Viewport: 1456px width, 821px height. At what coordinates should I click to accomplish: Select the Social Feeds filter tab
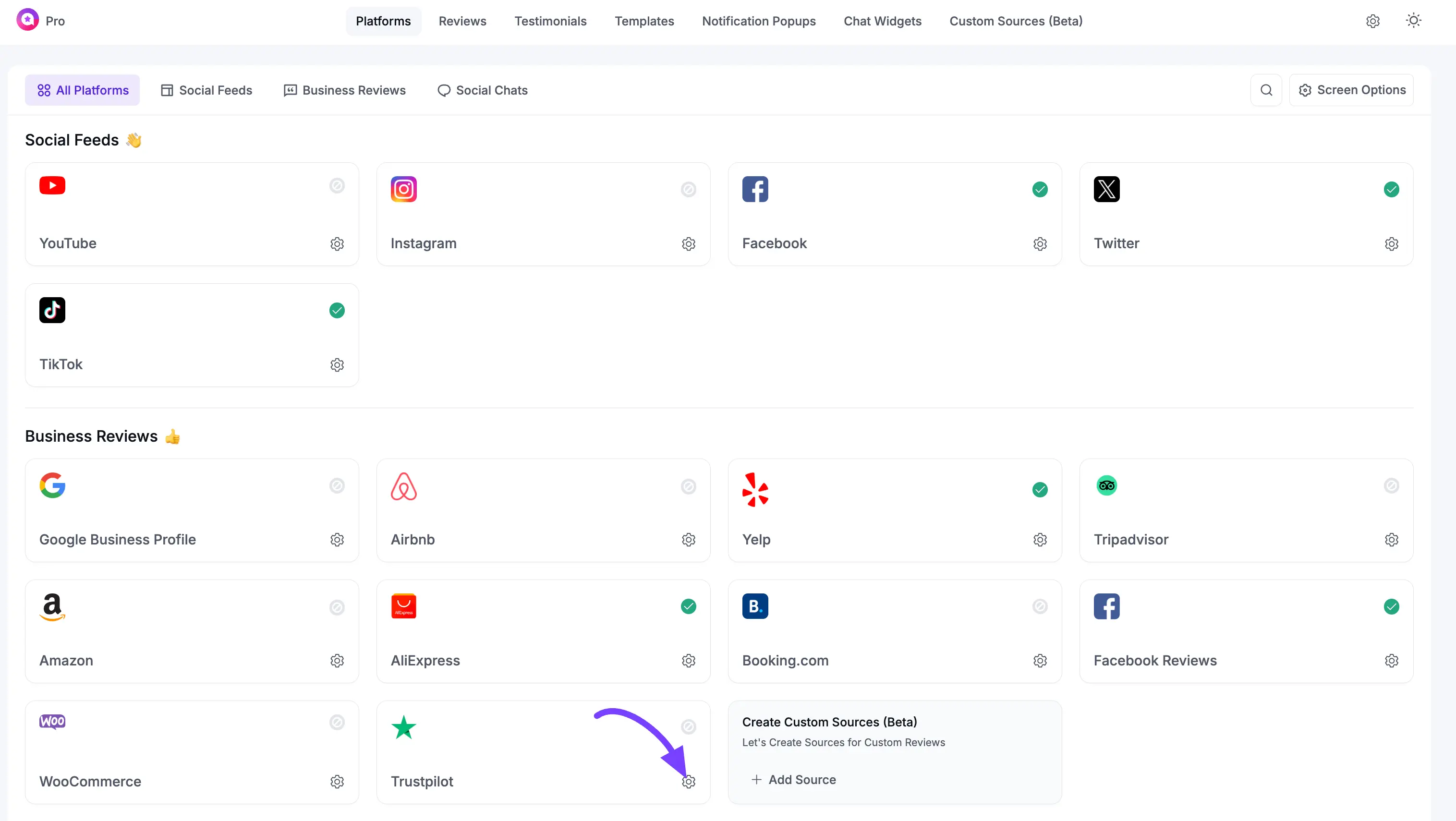coord(206,90)
